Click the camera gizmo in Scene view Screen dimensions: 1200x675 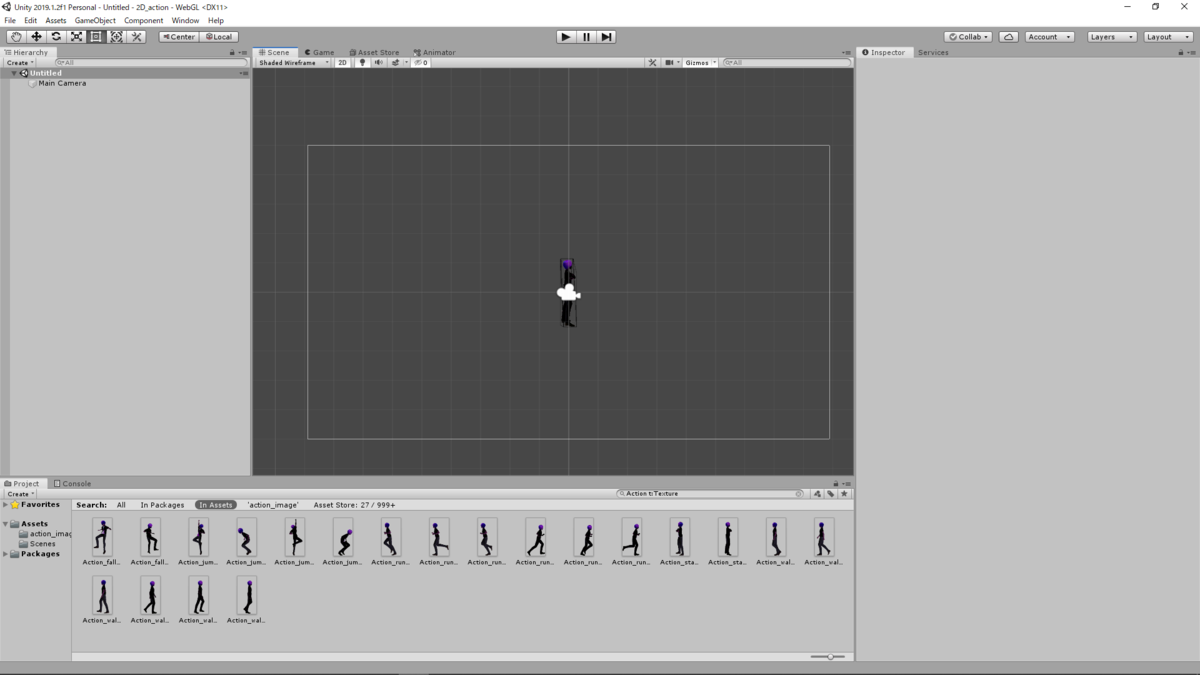[x=568, y=293]
